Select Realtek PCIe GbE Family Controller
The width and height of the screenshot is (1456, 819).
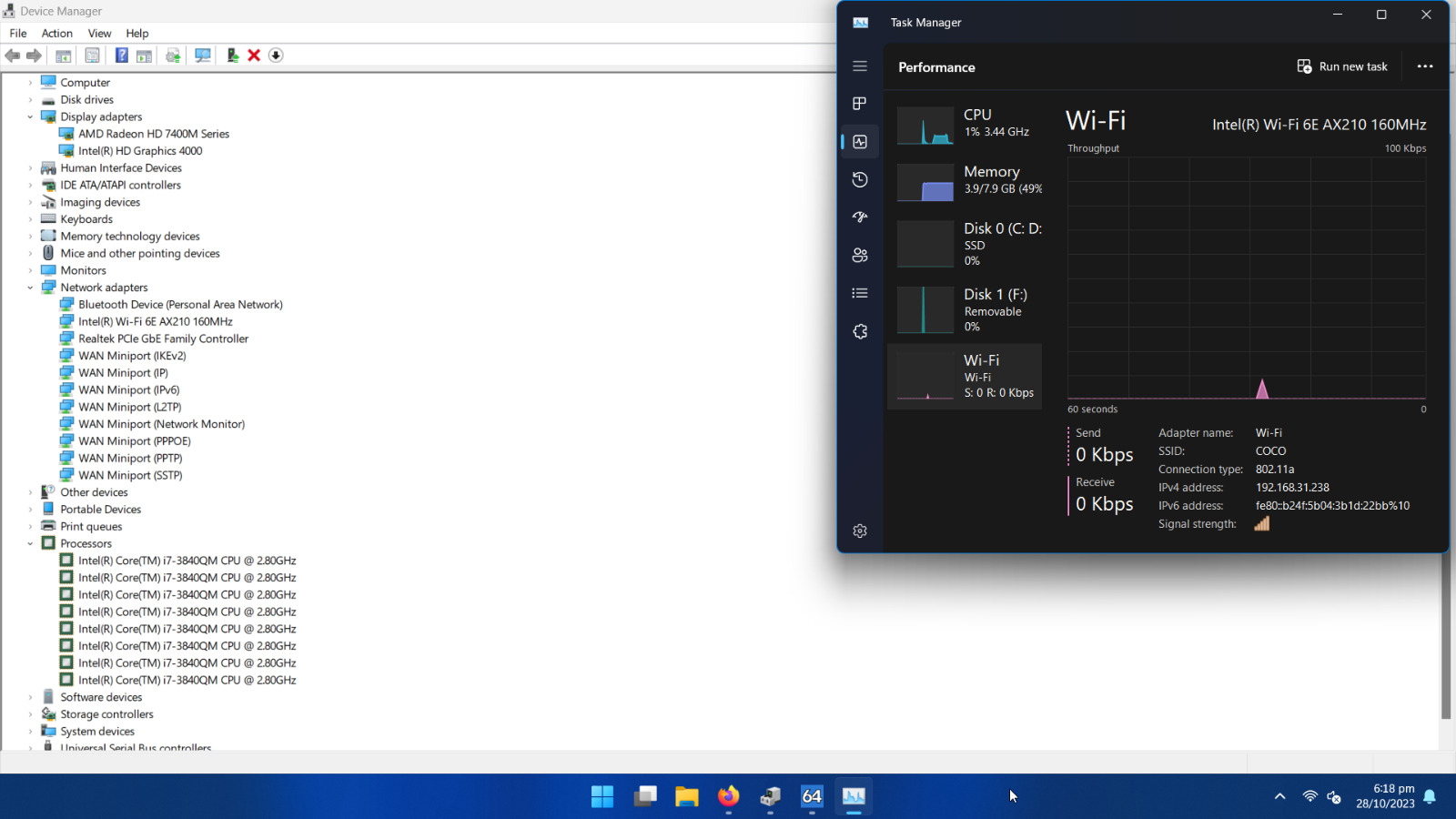click(164, 339)
